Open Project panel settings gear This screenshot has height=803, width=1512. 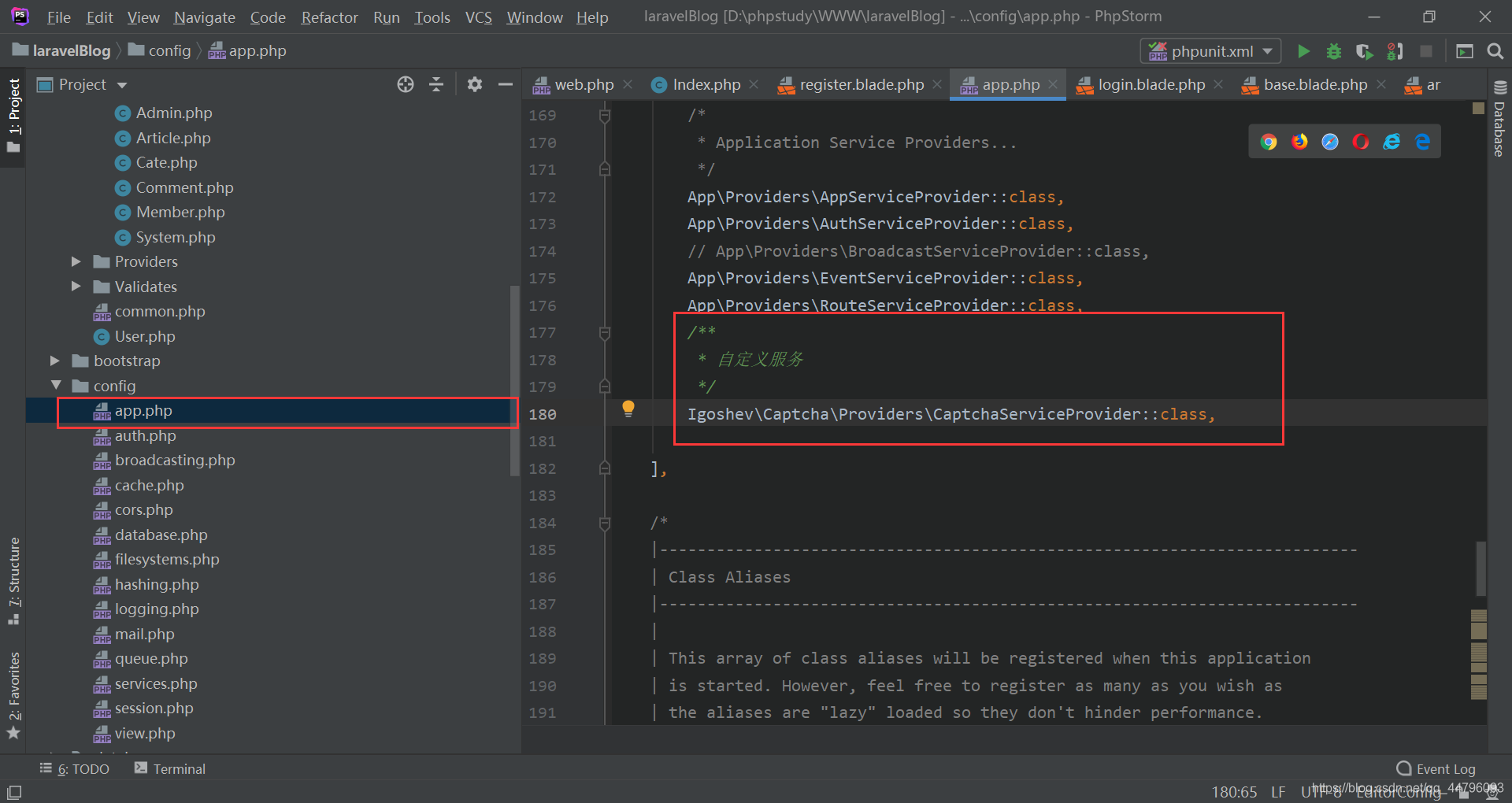pyautogui.click(x=474, y=84)
